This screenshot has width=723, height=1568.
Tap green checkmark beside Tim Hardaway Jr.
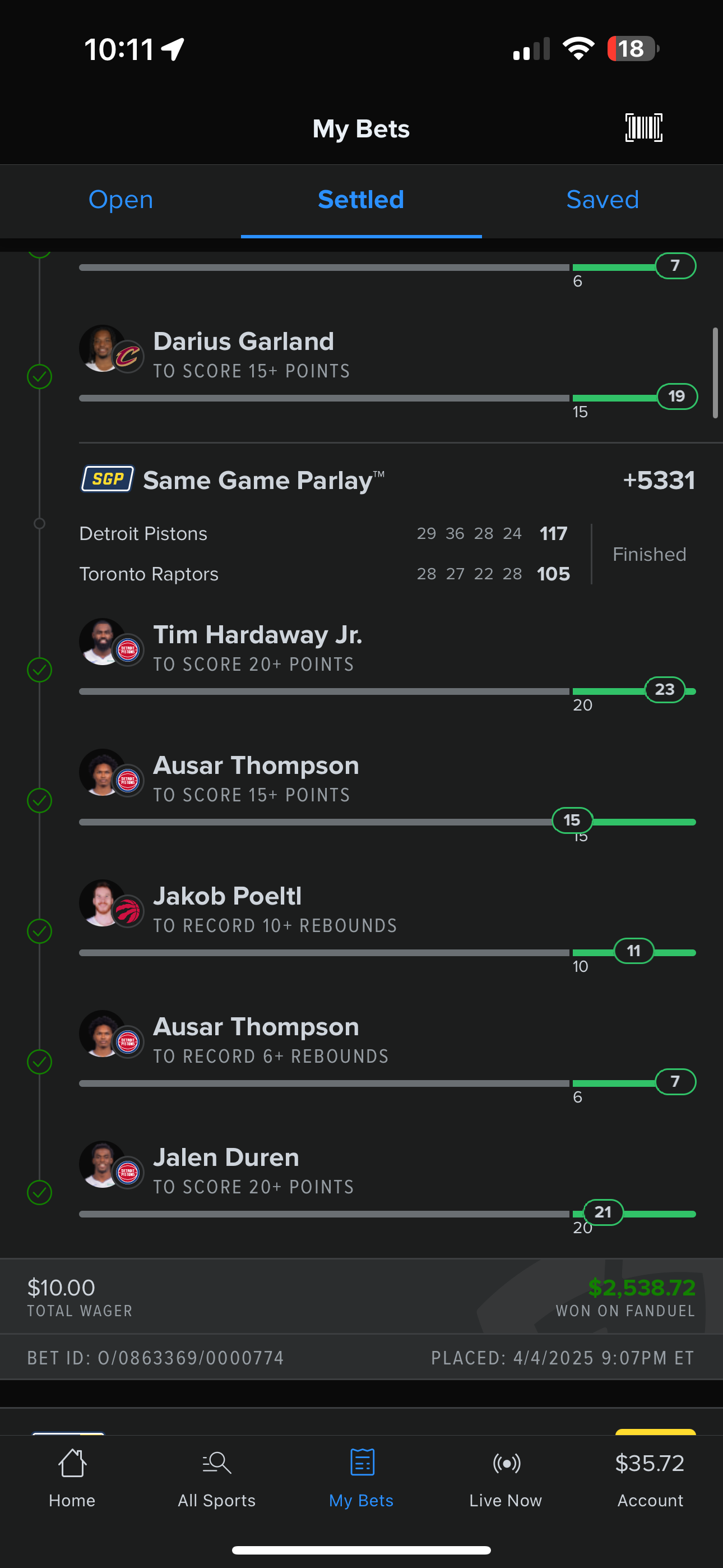40,670
